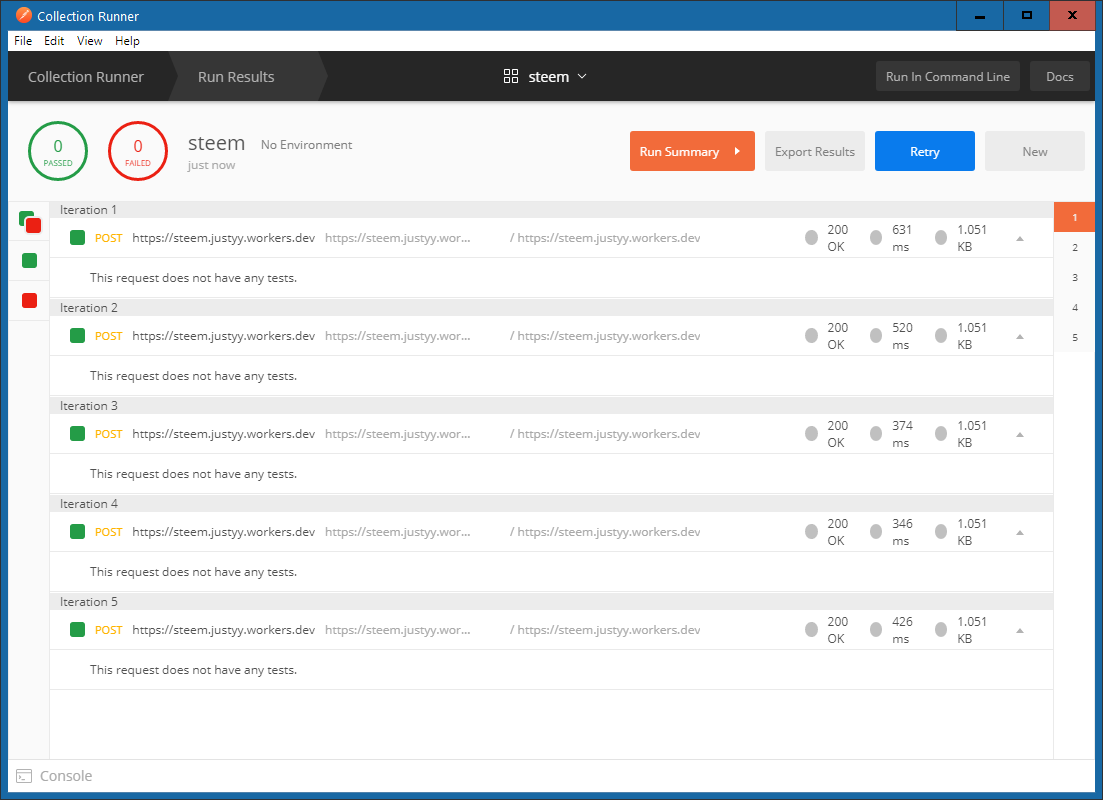Filter by the failed red square icon
Viewport: 1103px width, 800px height.
(30, 301)
